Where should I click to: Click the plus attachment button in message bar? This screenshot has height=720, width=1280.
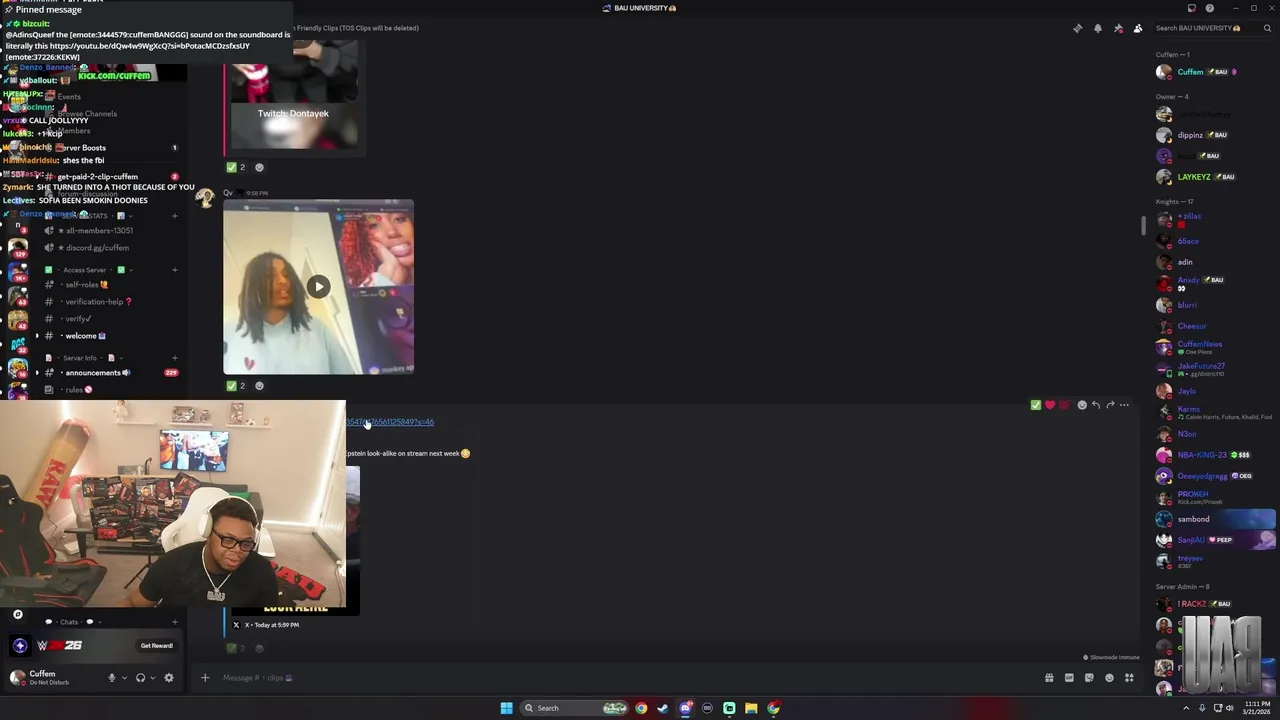205,678
